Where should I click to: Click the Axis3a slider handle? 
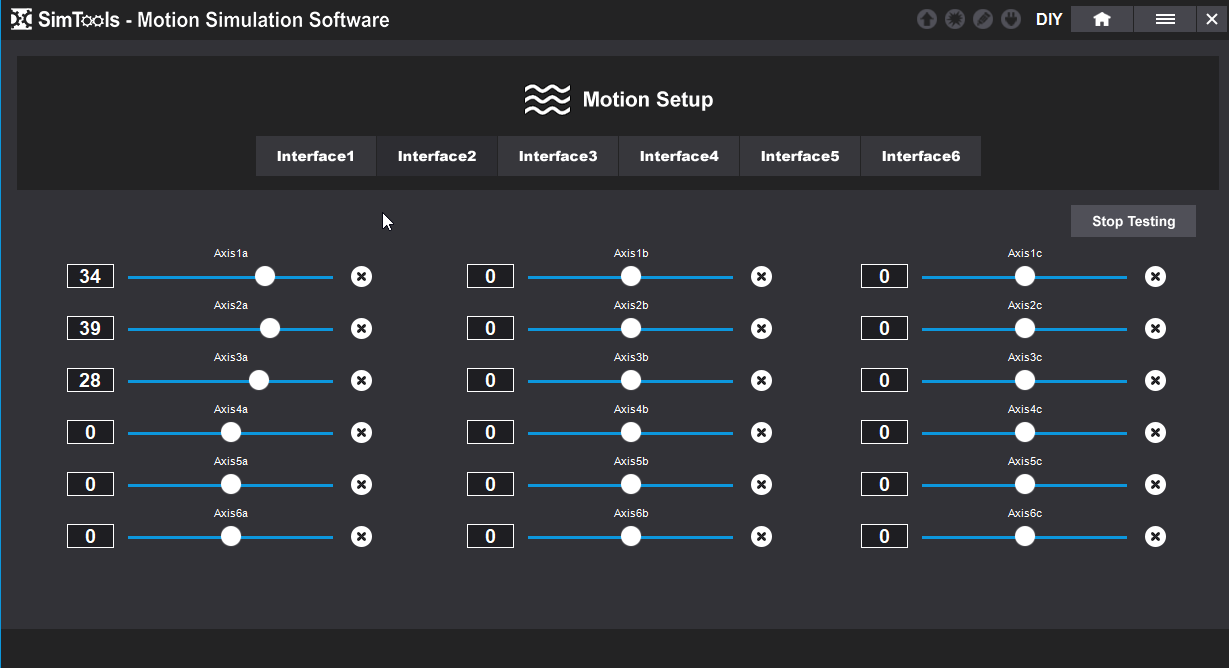point(259,380)
